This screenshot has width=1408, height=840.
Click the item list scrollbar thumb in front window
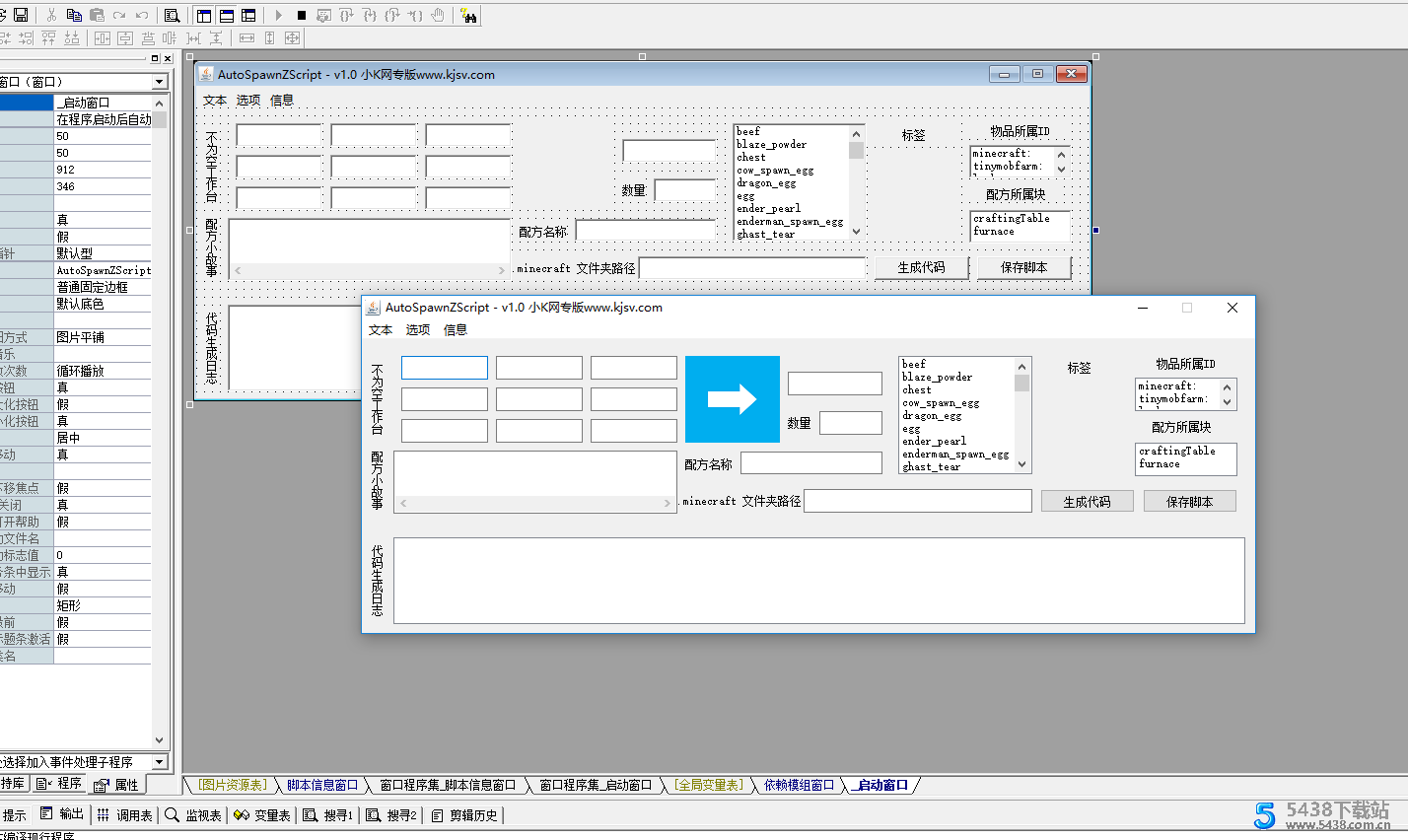point(1021,384)
